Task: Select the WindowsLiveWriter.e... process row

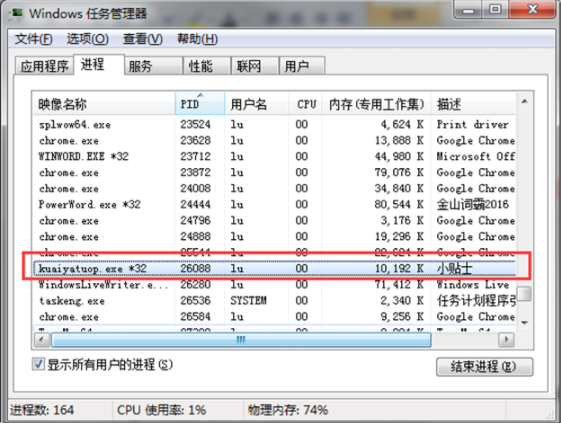Action: 274,285
